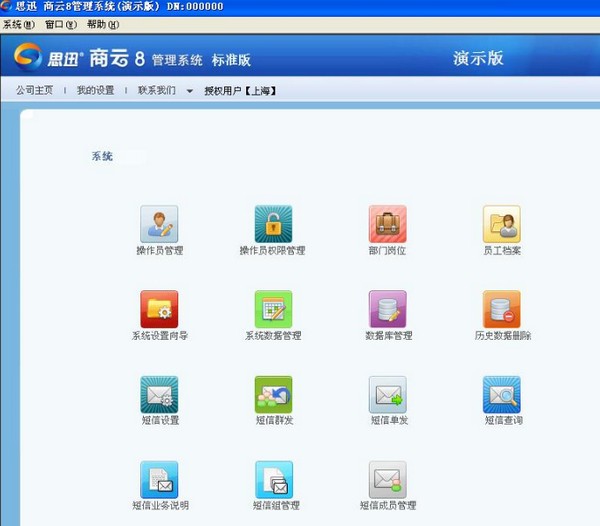Open the 窗口 menu
This screenshot has width=600, height=526.
click(x=61, y=25)
